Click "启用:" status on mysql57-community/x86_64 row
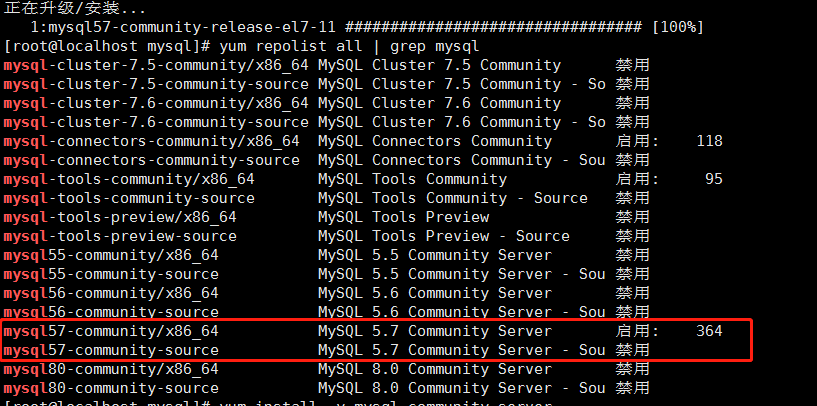 coord(637,331)
